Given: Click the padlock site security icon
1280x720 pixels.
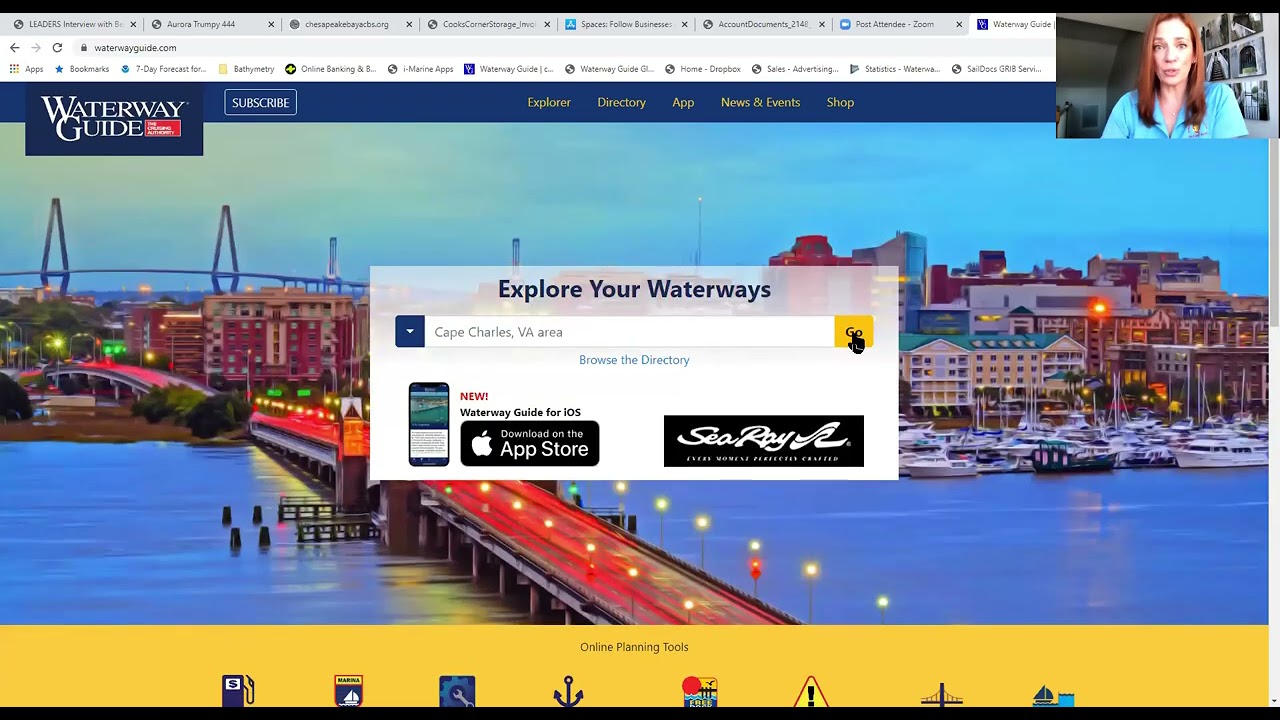Looking at the screenshot, I should (84, 48).
